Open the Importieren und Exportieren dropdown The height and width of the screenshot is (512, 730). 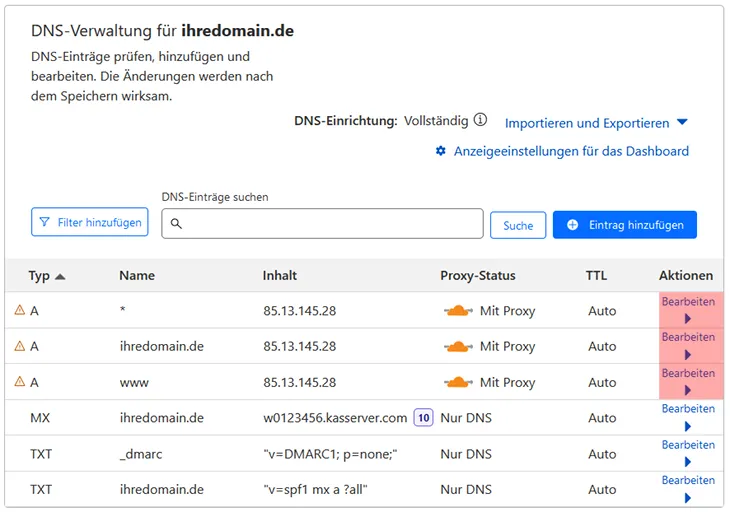(x=596, y=123)
